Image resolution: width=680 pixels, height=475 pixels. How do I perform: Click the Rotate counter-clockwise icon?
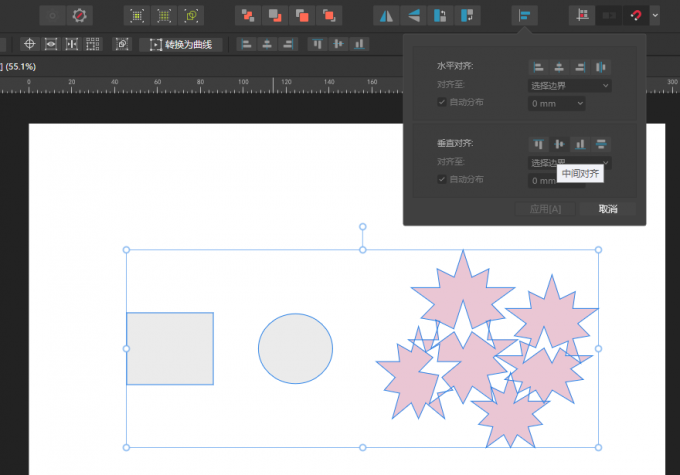tap(440, 16)
